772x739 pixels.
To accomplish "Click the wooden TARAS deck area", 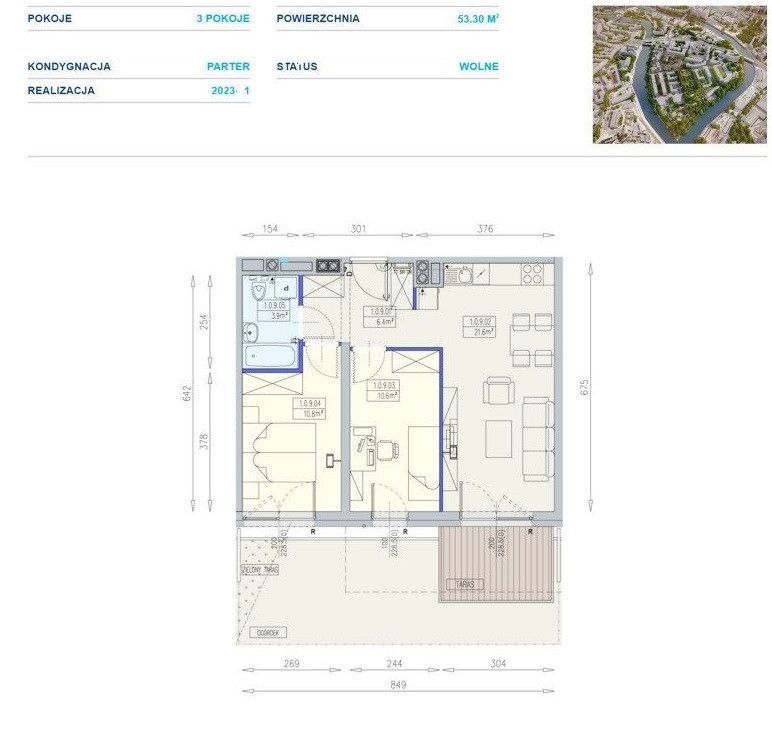I will [496, 564].
